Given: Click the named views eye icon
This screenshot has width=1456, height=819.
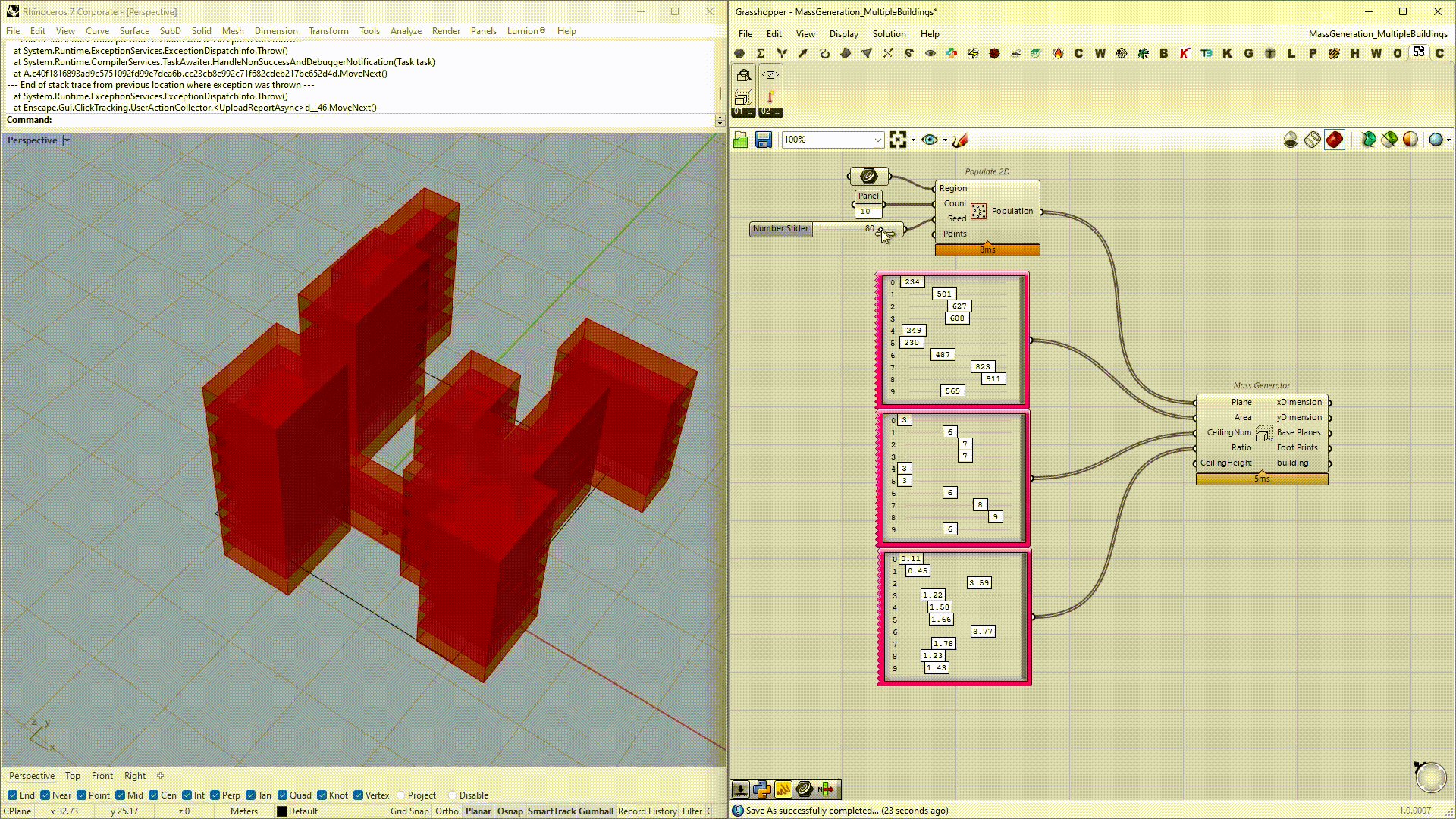Looking at the screenshot, I should click(929, 140).
